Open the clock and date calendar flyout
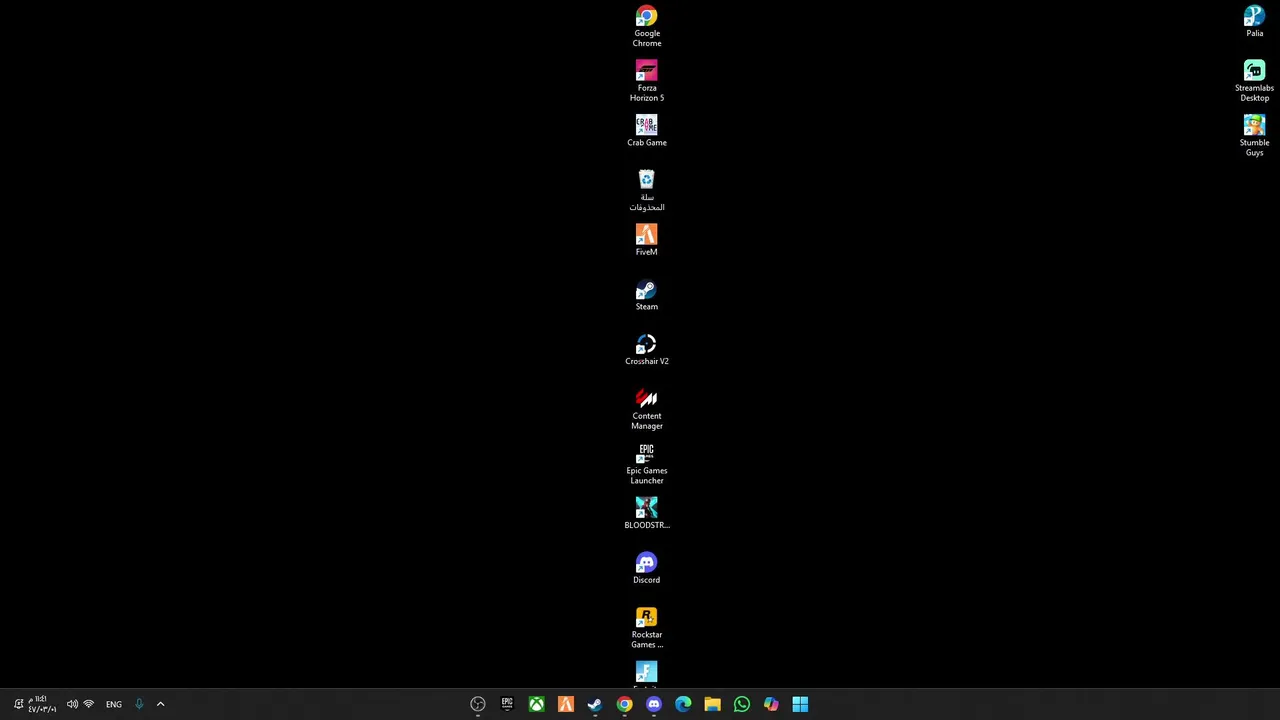The image size is (1280, 720). pyautogui.click(x=42, y=704)
